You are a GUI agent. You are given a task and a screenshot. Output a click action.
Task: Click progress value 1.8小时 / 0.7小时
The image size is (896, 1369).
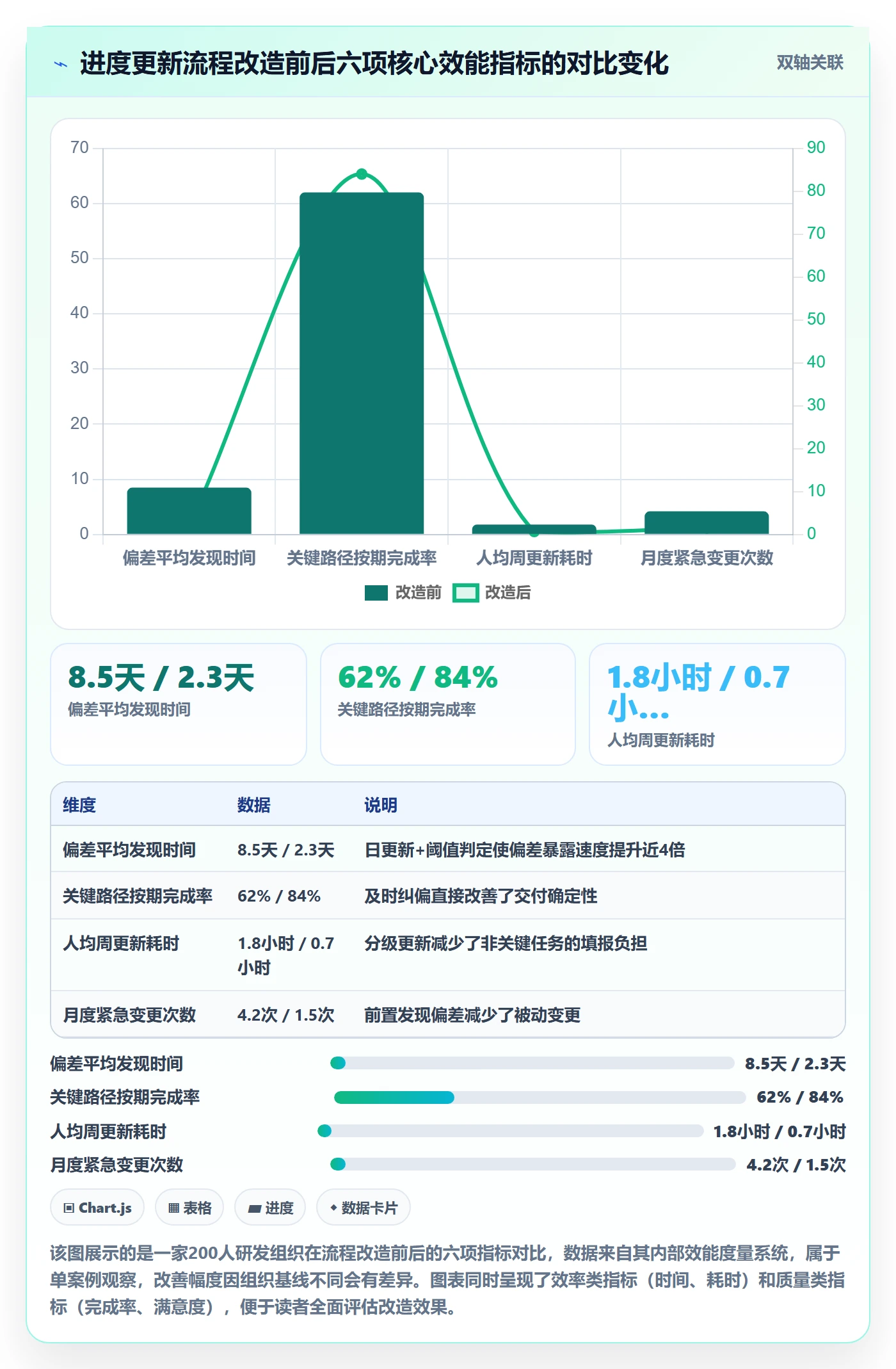[x=780, y=1131]
